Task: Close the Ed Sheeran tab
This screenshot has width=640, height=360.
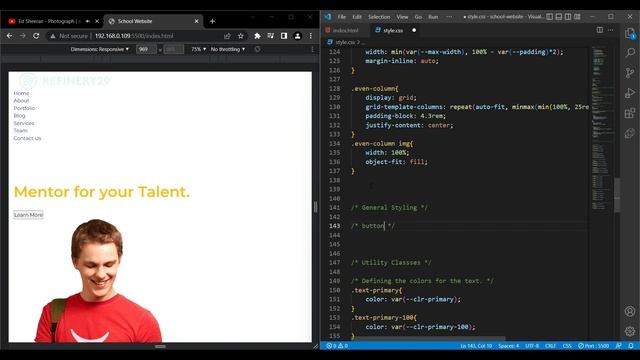Action: [97, 21]
